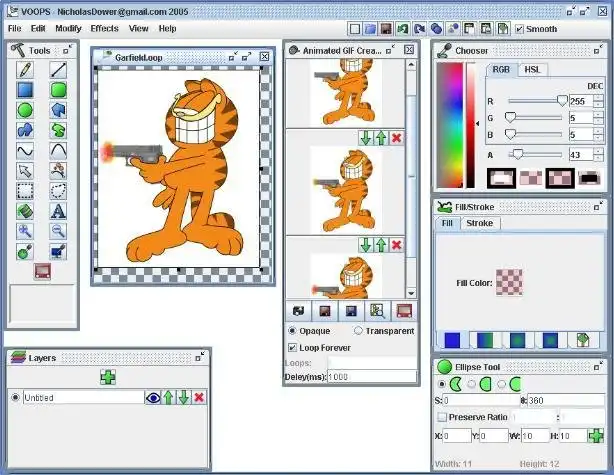Select the blue Rectangle tool
The height and width of the screenshot is (475, 614).
coord(25,90)
